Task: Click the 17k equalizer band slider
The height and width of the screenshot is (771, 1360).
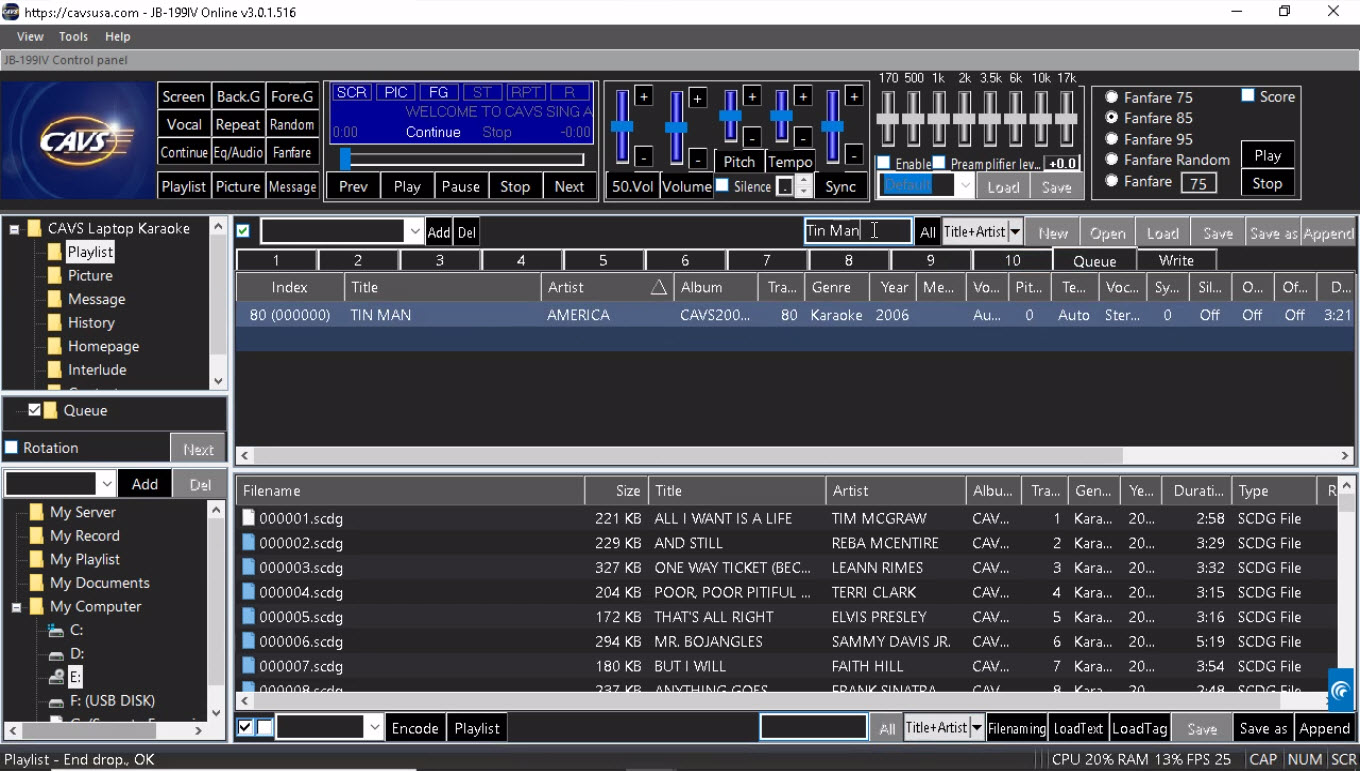Action: (x=1067, y=118)
